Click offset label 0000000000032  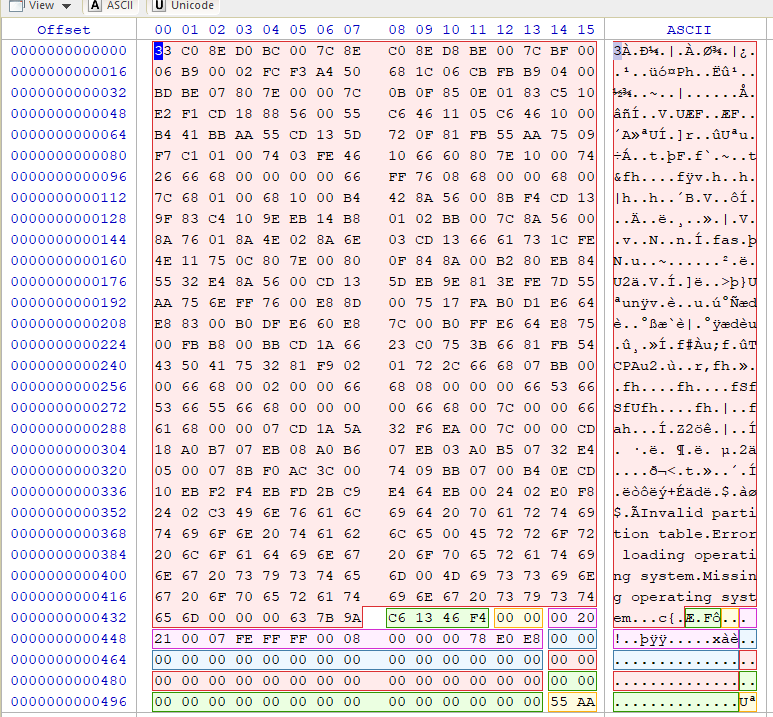[x=69, y=93]
